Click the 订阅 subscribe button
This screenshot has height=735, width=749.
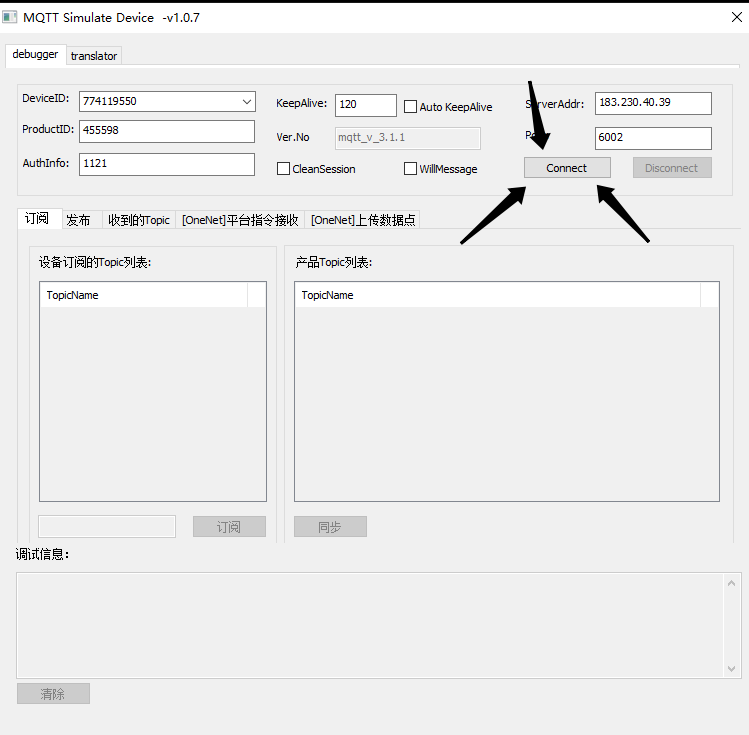[229, 526]
